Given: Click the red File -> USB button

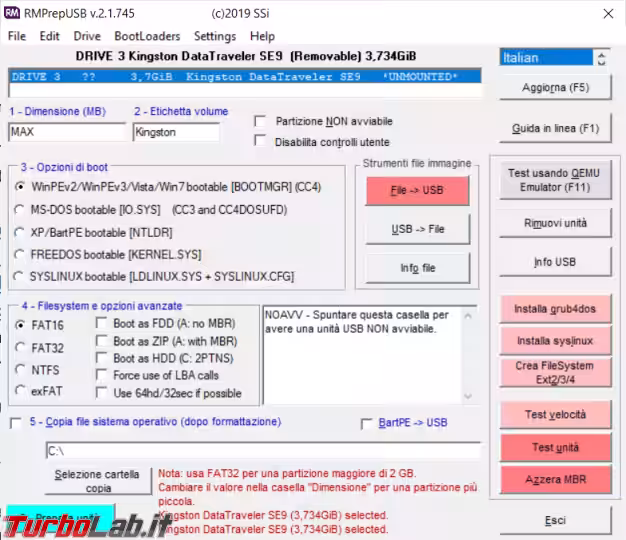Looking at the screenshot, I should (x=417, y=190).
